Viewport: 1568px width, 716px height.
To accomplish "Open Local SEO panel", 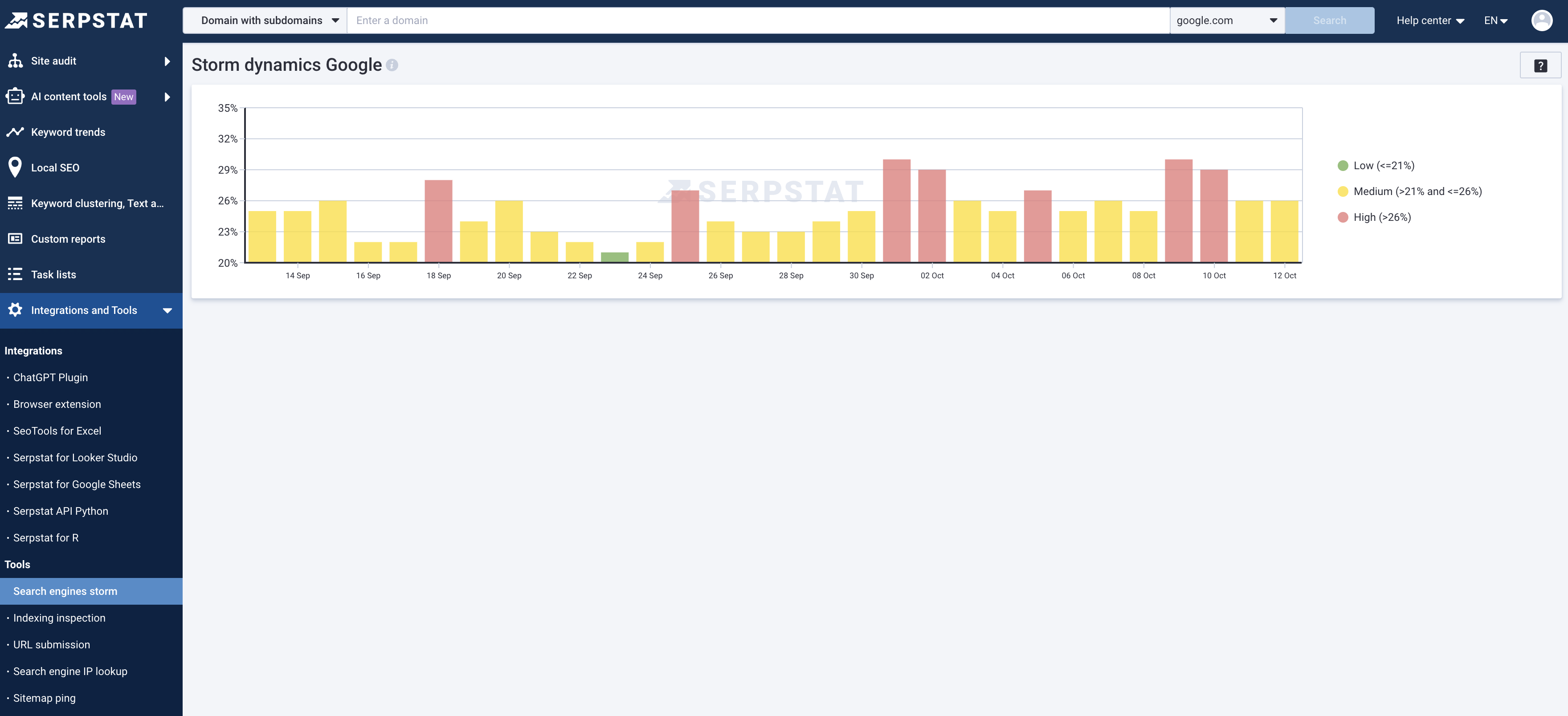I will [55, 167].
